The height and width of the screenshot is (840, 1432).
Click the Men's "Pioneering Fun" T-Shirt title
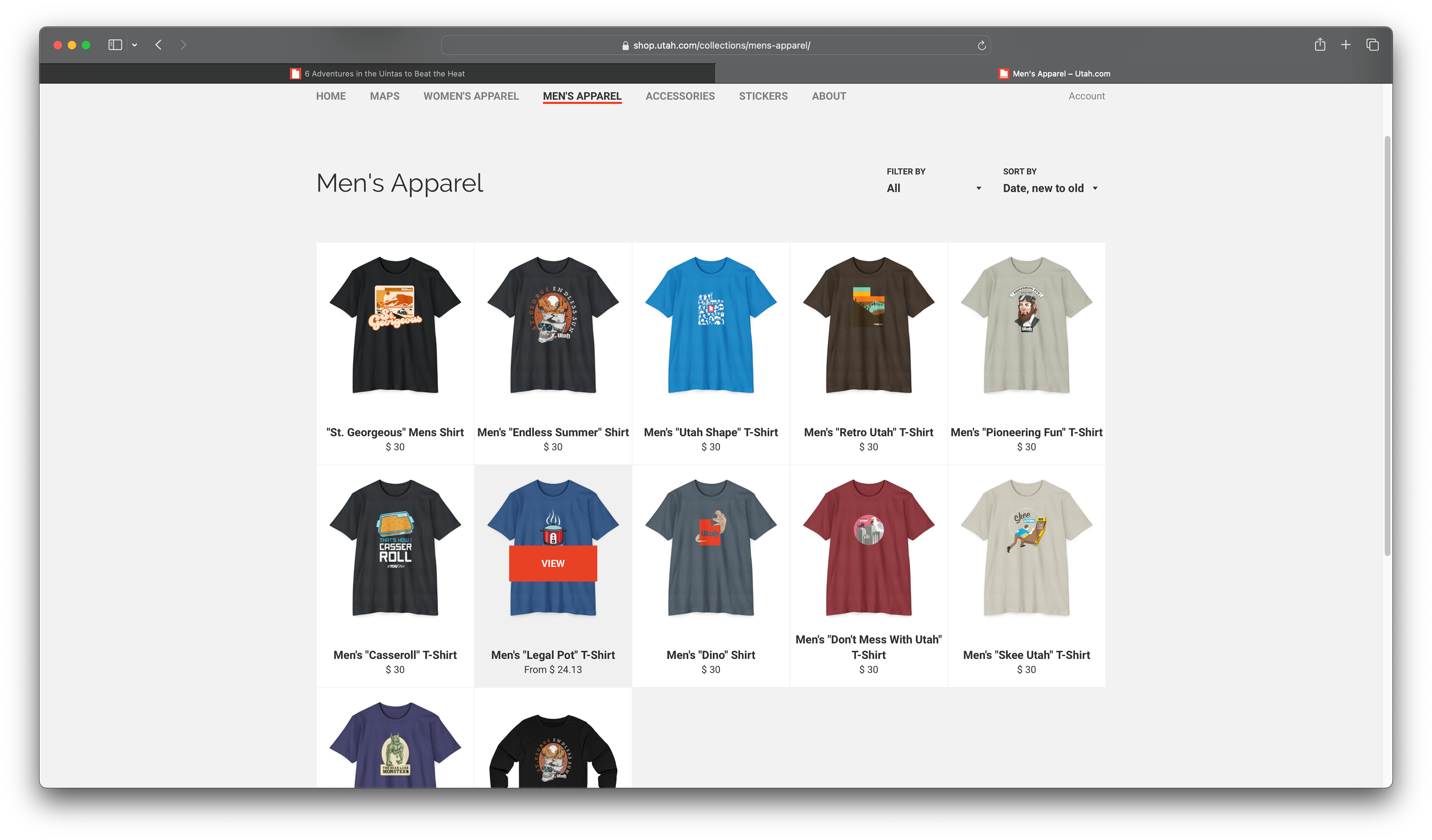[x=1026, y=432]
